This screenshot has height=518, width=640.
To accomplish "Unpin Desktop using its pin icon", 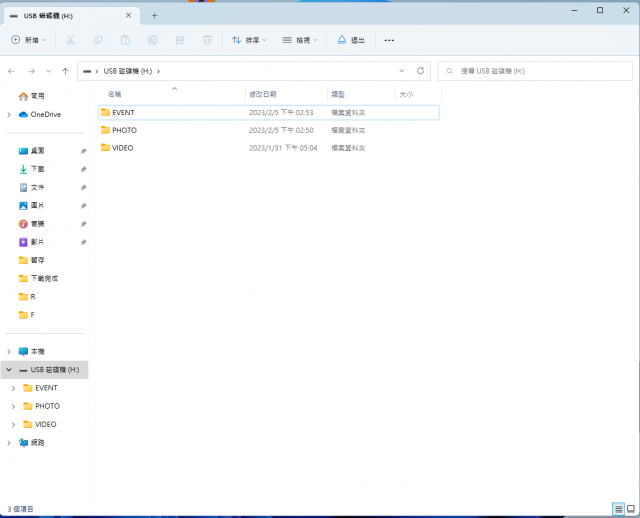I will pos(83,151).
